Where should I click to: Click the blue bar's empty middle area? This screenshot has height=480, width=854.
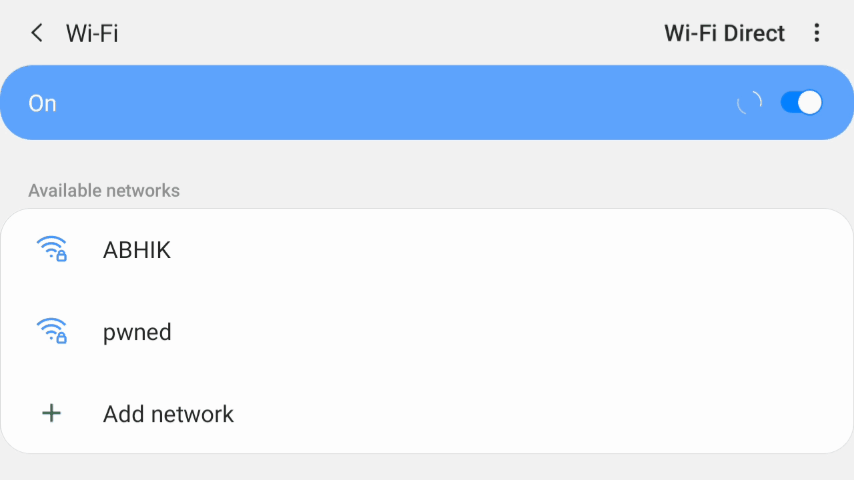point(400,103)
